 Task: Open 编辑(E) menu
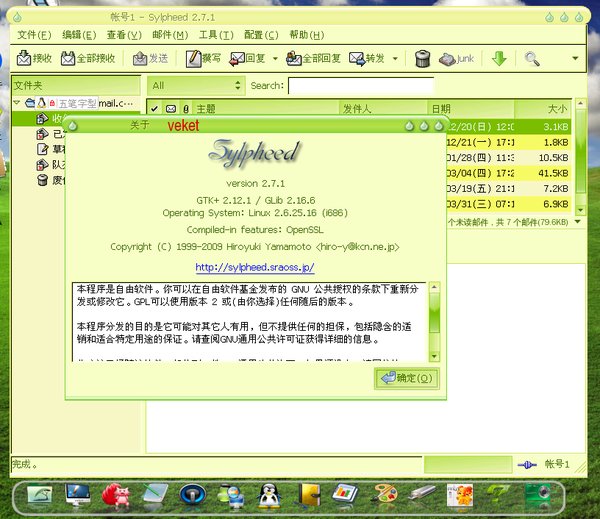pyautogui.click(x=79, y=35)
